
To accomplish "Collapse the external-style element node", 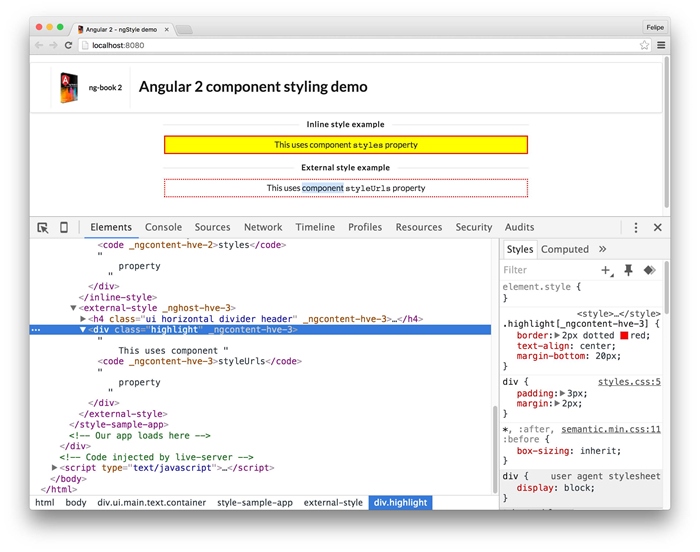I will (x=73, y=308).
